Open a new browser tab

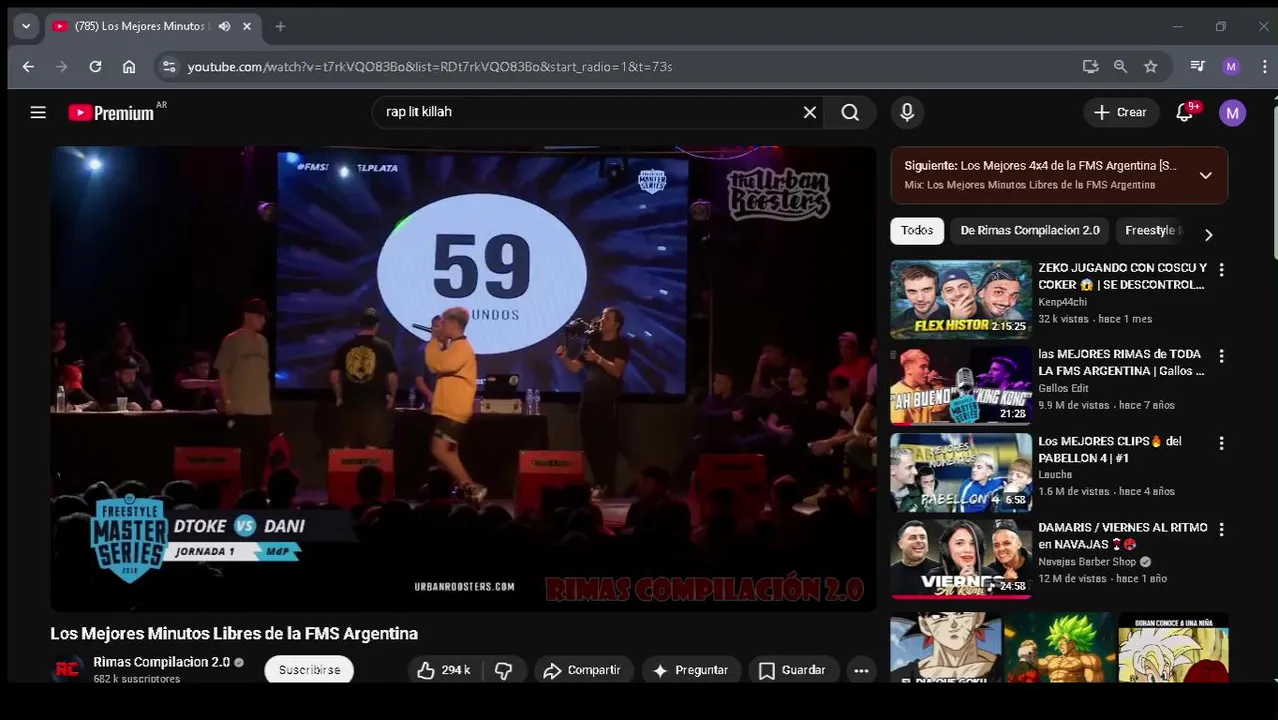280,26
